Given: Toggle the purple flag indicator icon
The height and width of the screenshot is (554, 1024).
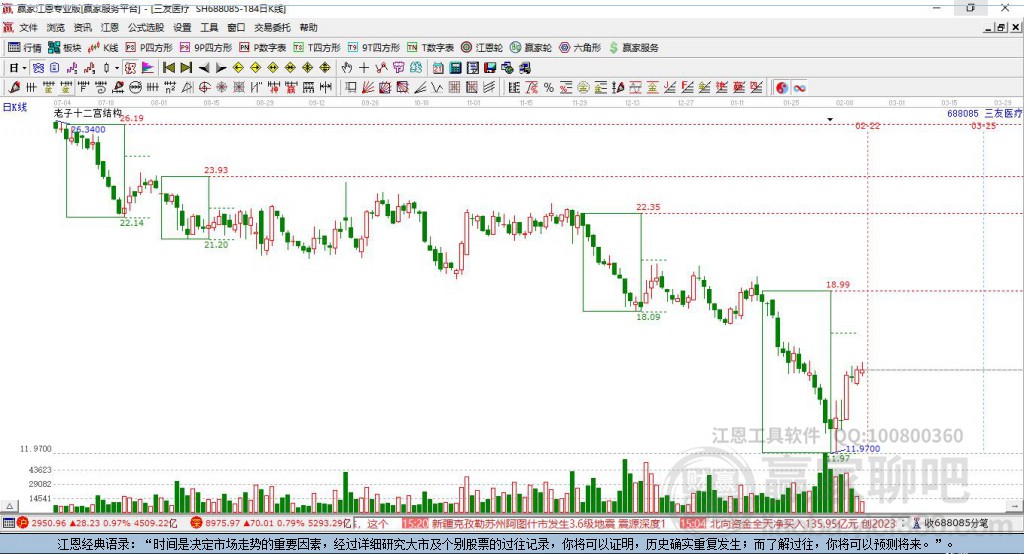Looking at the screenshot, I should (x=148, y=67).
